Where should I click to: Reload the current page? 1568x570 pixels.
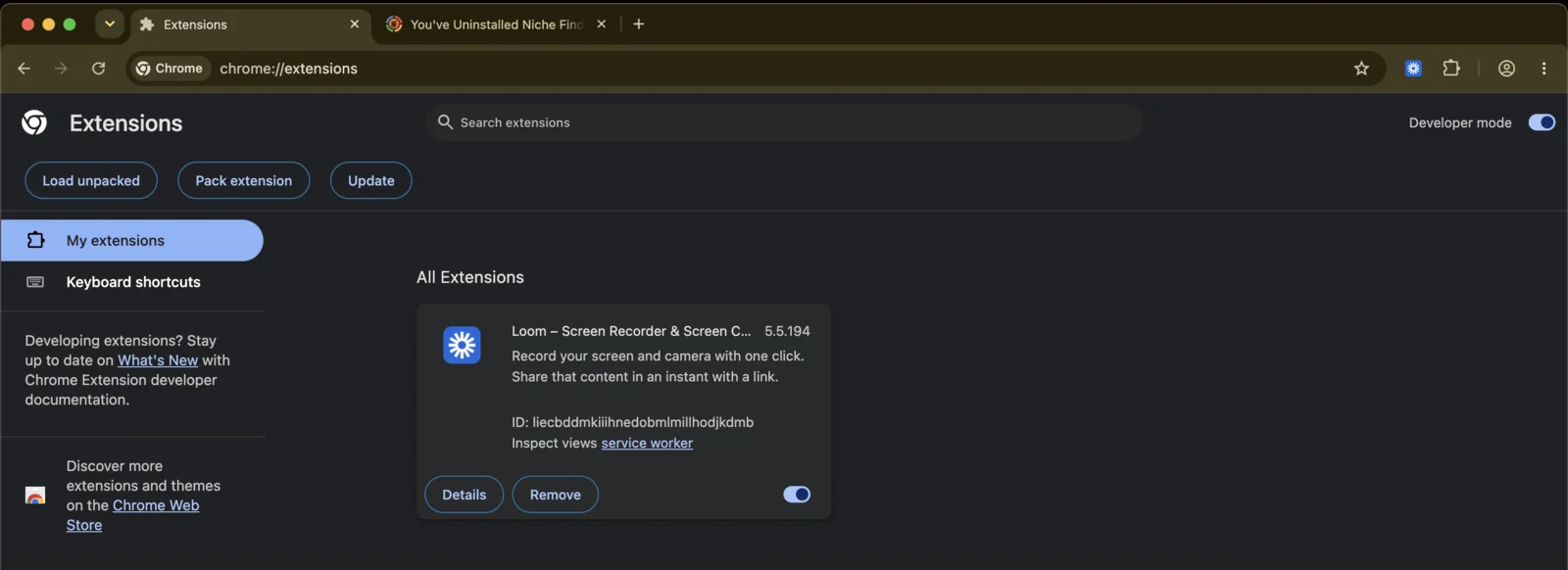[98, 69]
